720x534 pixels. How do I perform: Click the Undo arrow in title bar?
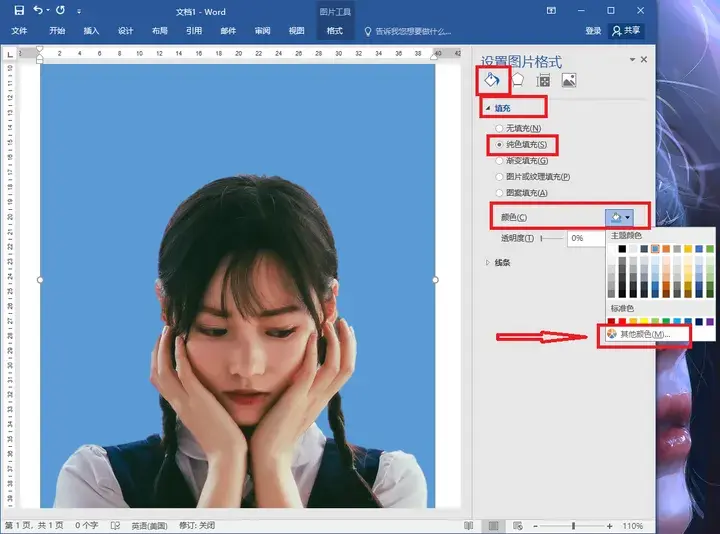[x=39, y=11]
